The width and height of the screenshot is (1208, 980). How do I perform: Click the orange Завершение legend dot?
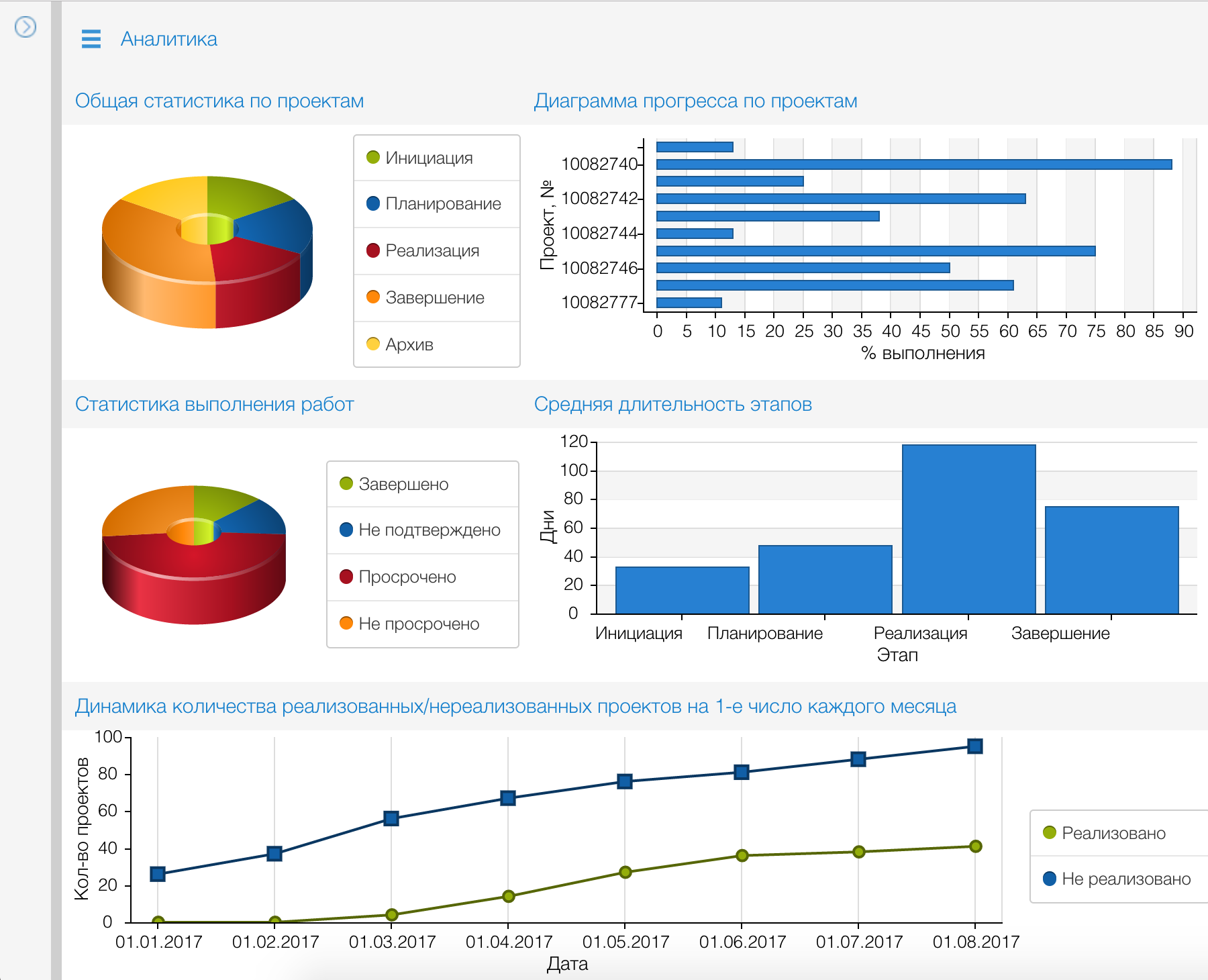tap(373, 297)
